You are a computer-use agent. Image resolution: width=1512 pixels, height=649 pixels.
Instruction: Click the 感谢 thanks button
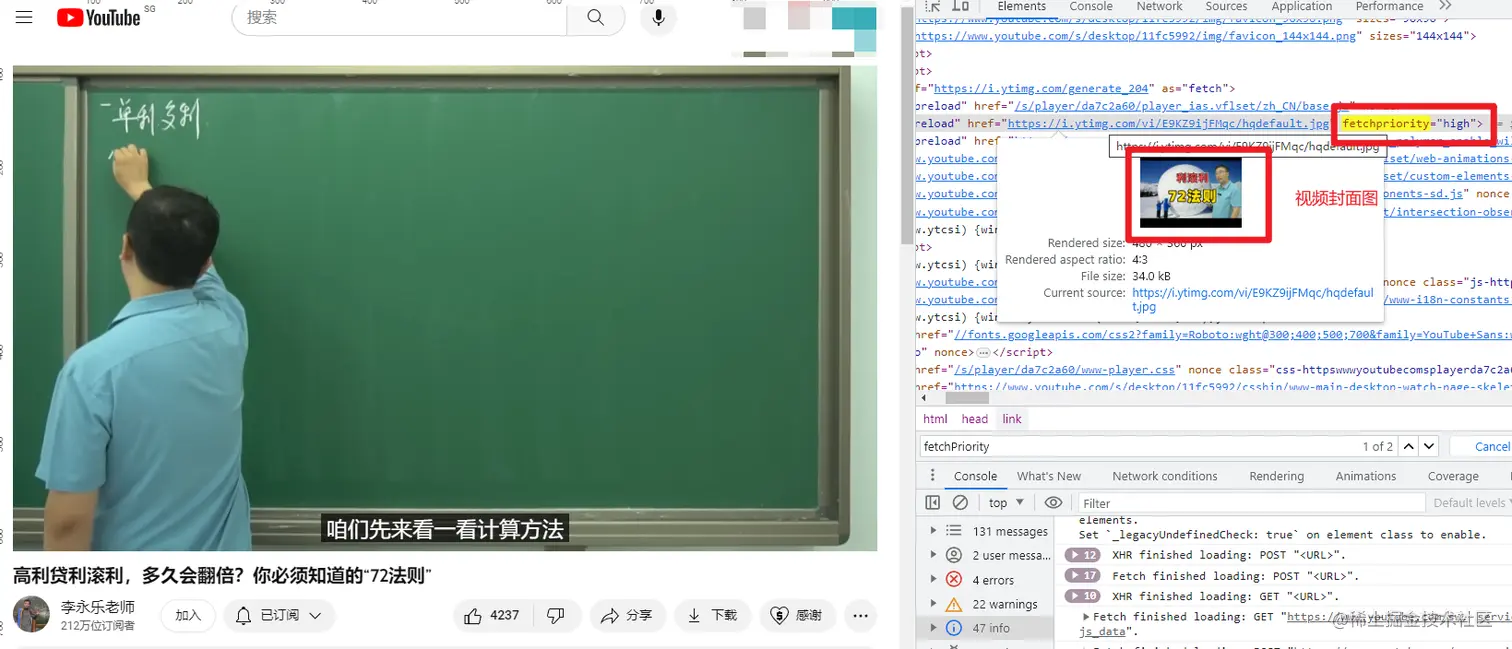(x=797, y=615)
